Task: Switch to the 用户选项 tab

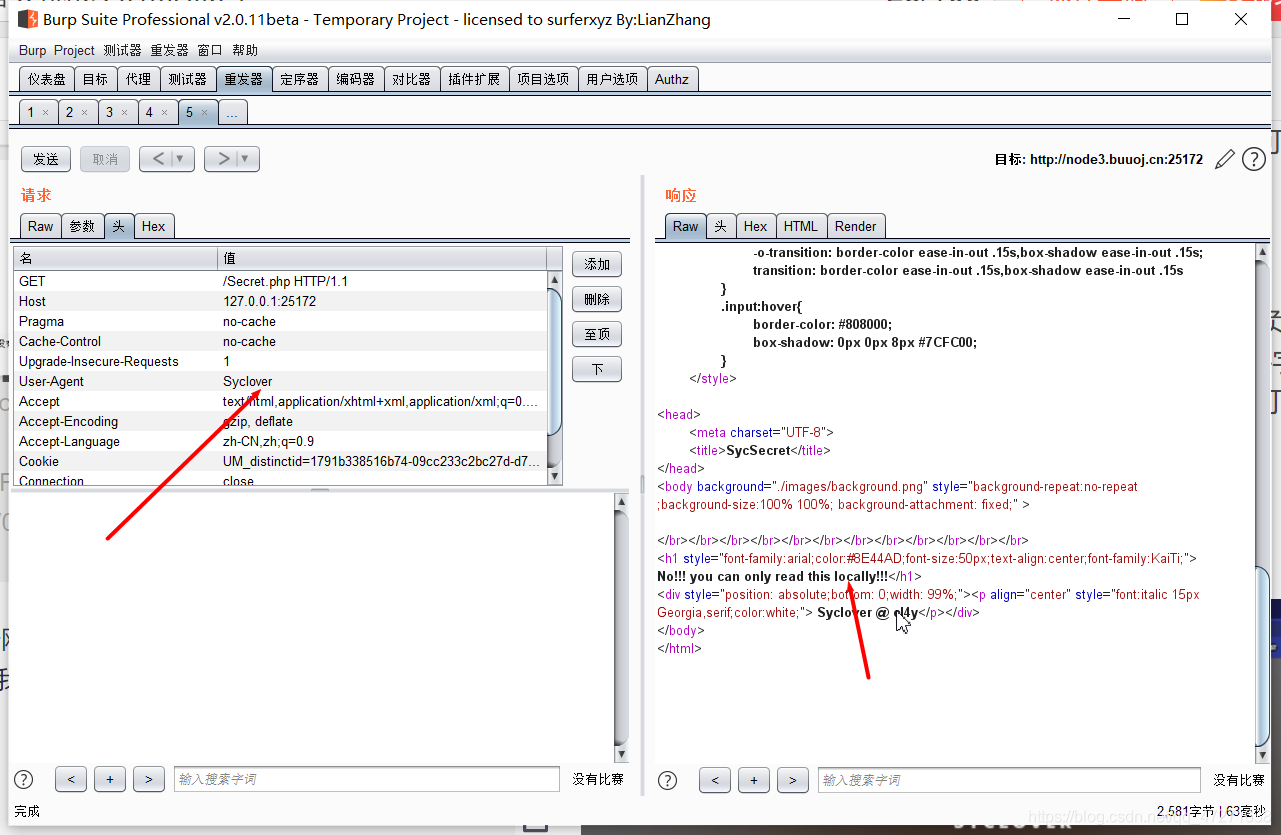Action: [x=612, y=79]
